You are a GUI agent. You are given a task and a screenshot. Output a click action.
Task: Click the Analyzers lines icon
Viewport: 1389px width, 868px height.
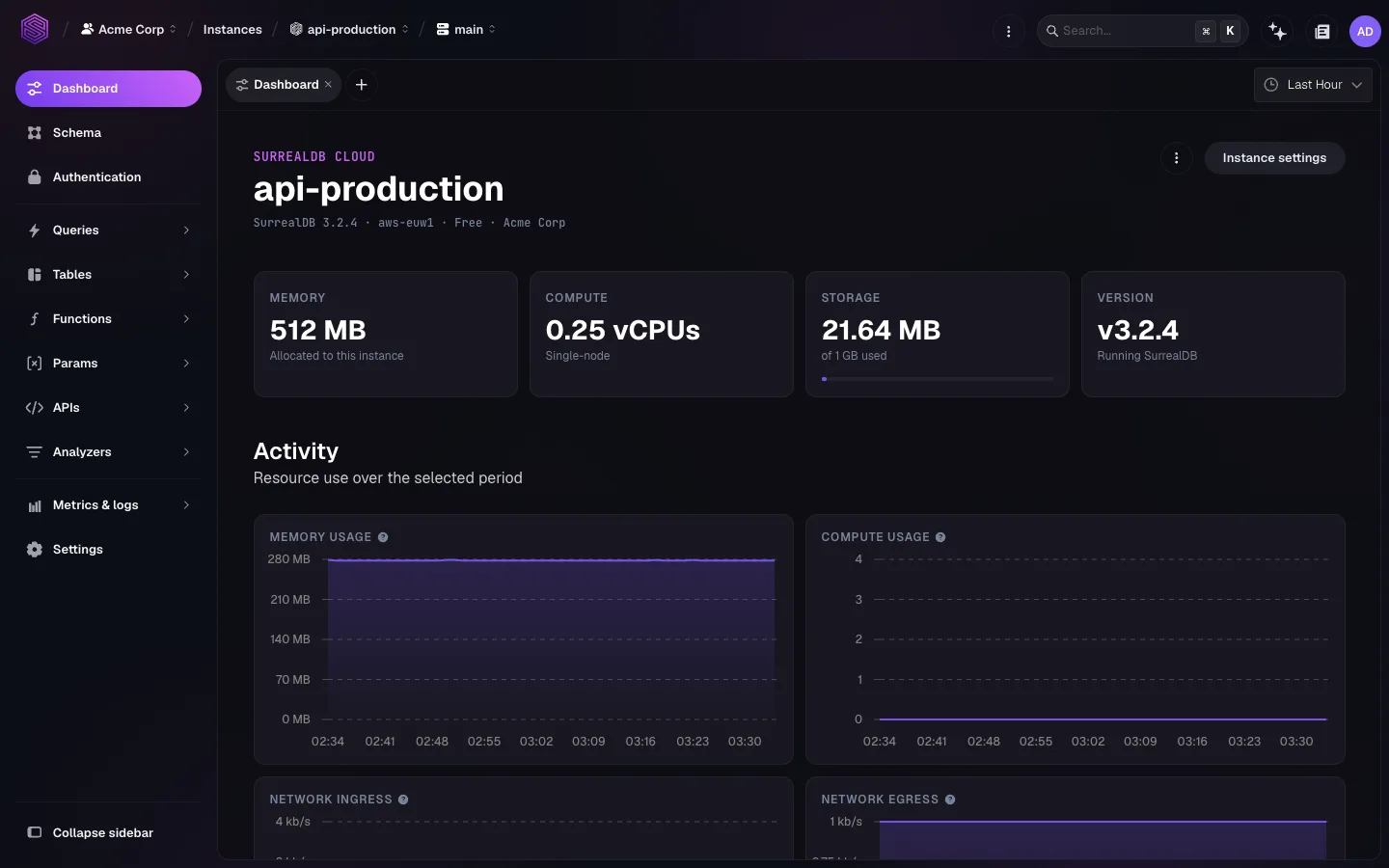pyautogui.click(x=35, y=452)
